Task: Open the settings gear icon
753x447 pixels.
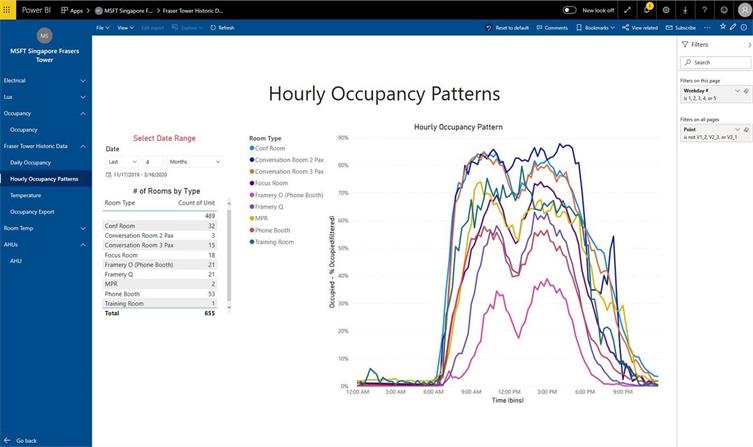Action: pyautogui.click(x=666, y=9)
